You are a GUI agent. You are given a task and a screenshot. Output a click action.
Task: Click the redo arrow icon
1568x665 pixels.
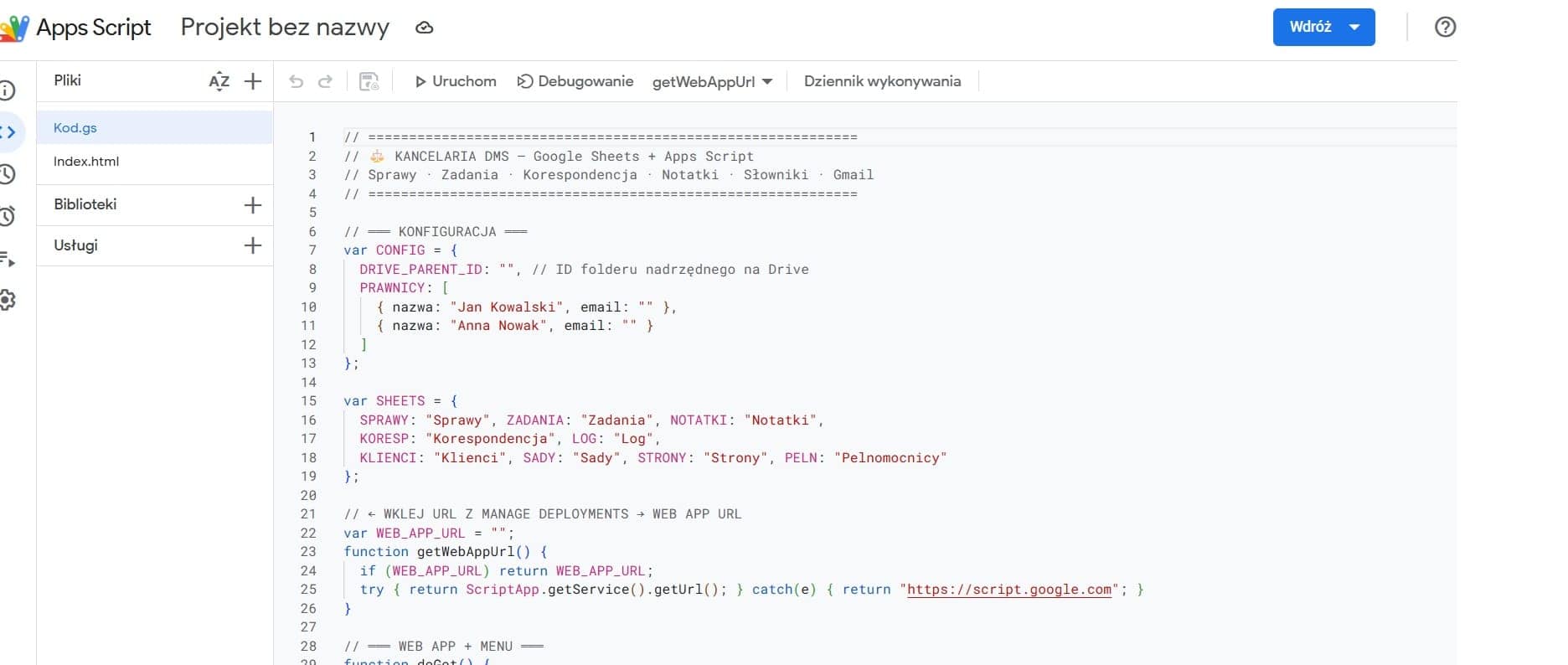(x=326, y=81)
